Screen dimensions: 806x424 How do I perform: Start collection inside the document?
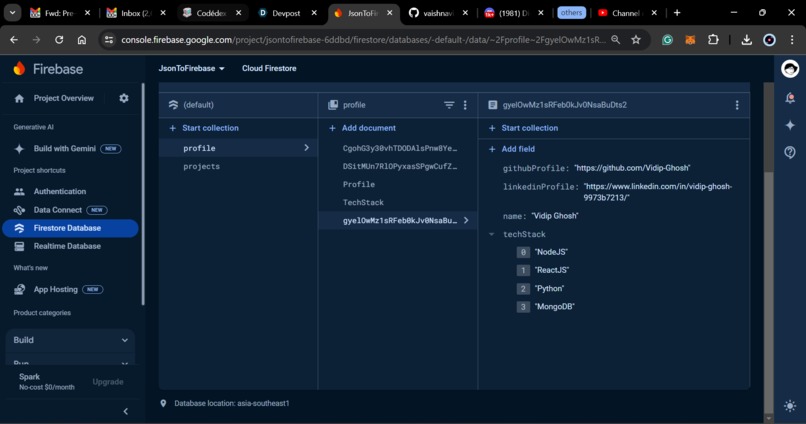click(523, 128)
